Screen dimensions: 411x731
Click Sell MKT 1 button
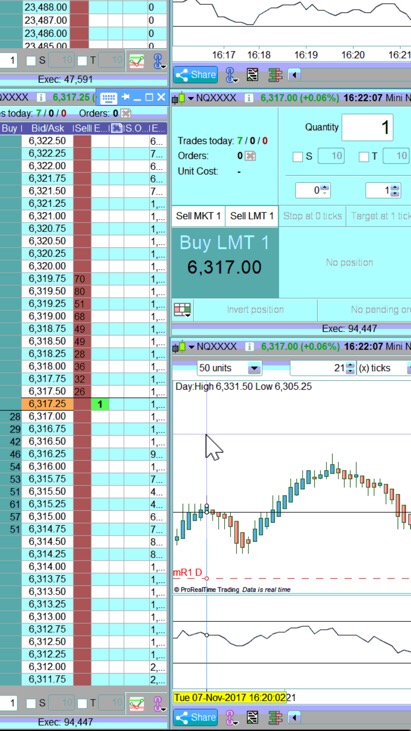pos(198,216)
